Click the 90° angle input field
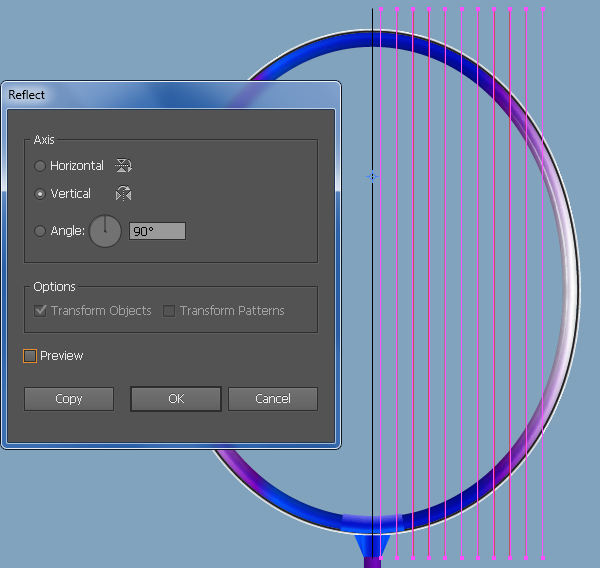Image resolution: width=600 pixels, height=568 pixels. click(x=157, y=231)
